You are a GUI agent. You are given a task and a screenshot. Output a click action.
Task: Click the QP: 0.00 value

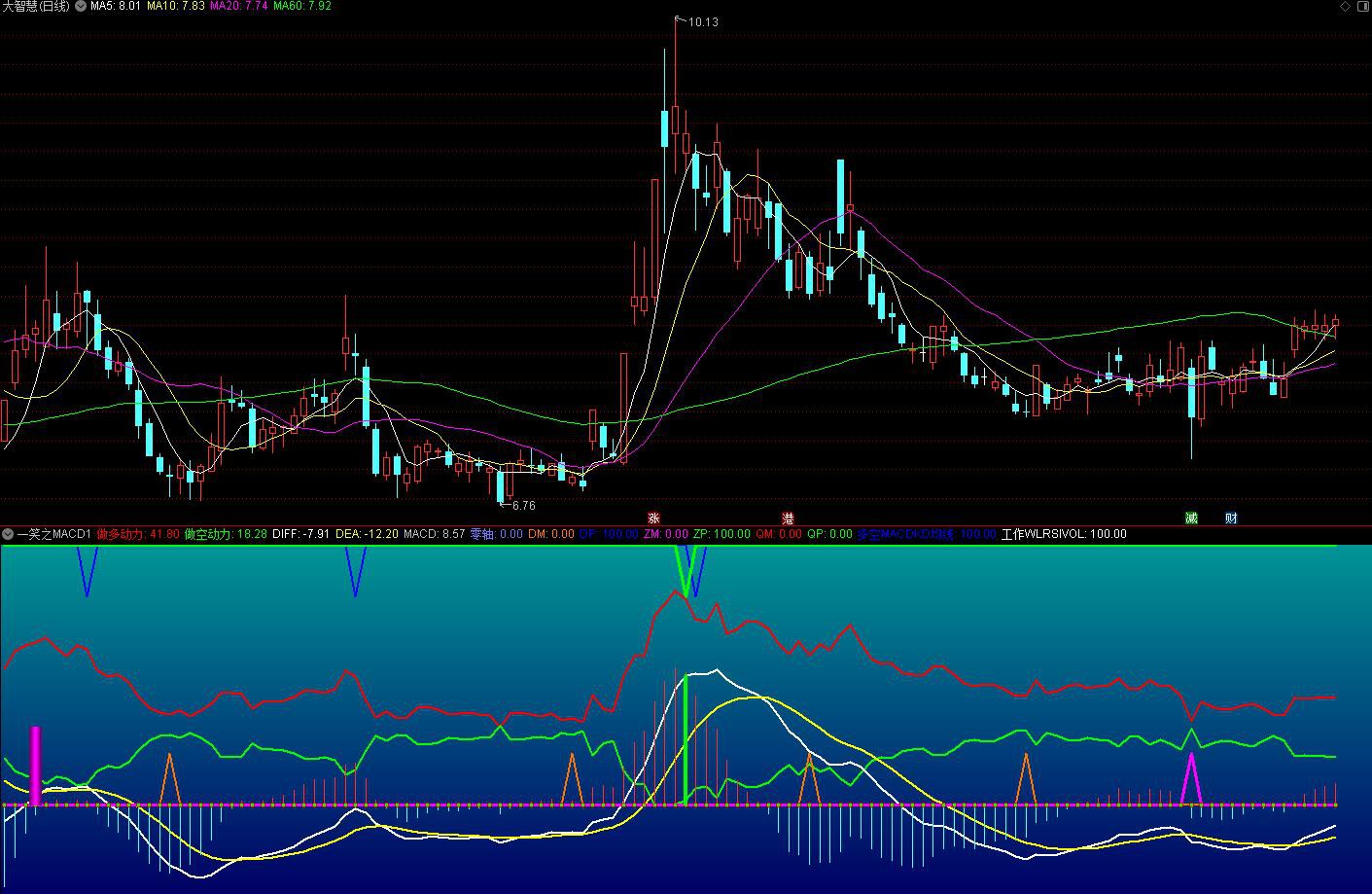[x=829, y=534]
